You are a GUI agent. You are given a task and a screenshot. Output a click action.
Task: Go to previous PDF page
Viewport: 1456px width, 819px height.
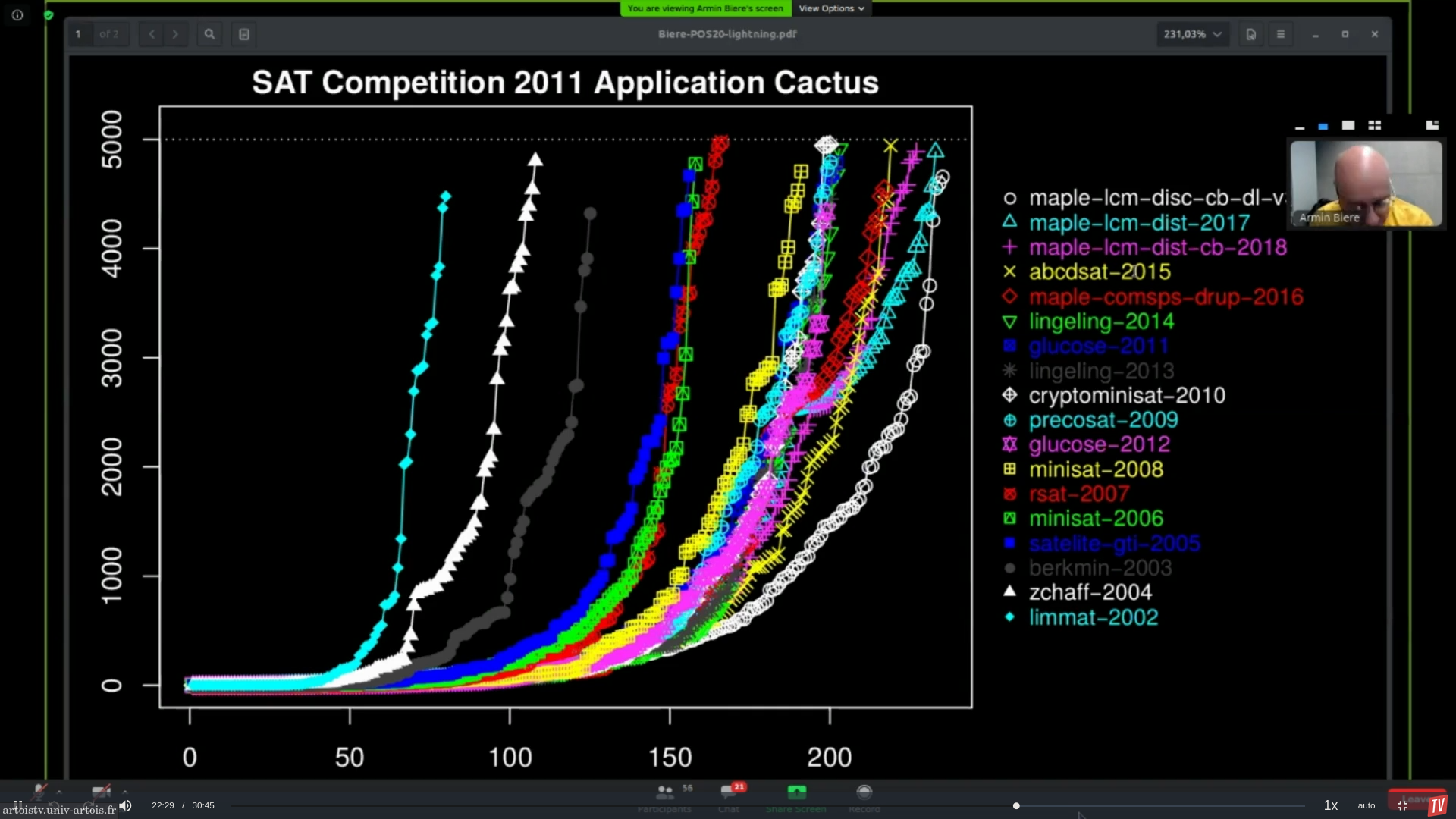click(x=152, y=34)
